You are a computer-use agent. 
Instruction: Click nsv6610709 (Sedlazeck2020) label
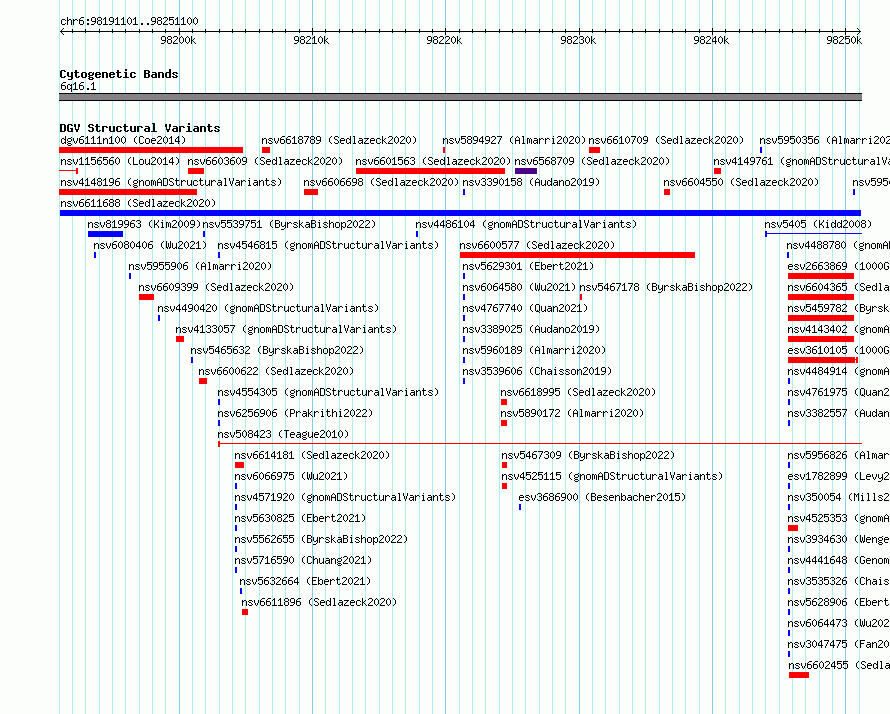tap(666, 140)
